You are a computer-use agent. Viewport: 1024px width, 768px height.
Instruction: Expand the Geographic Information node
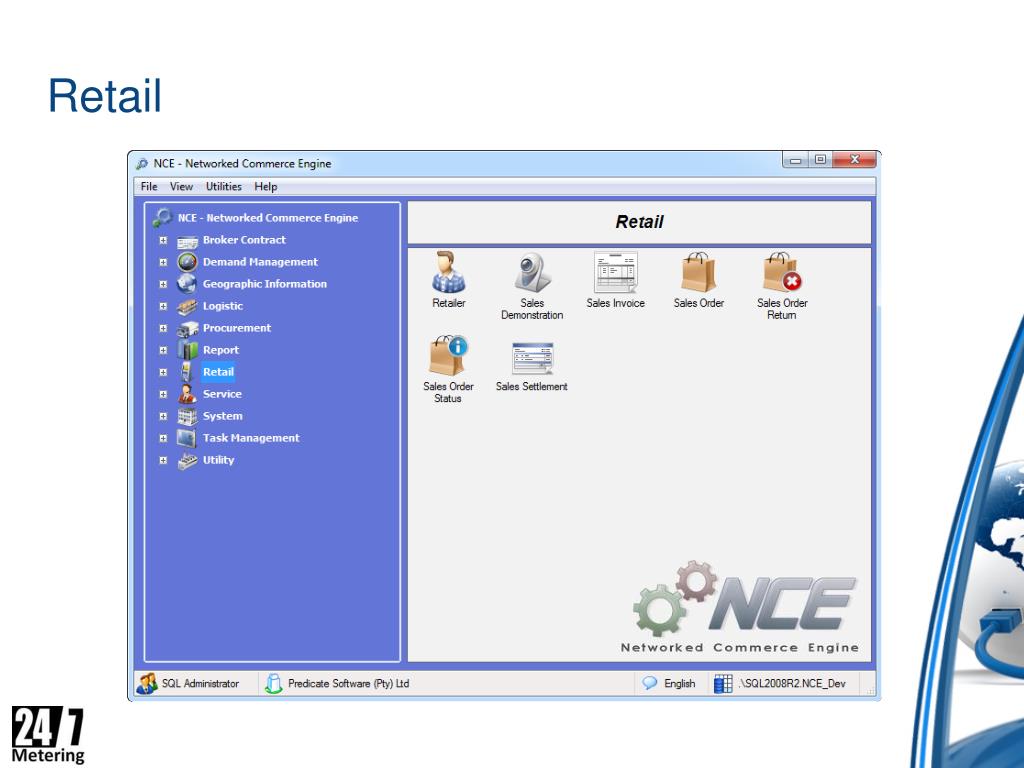(163, 284)
